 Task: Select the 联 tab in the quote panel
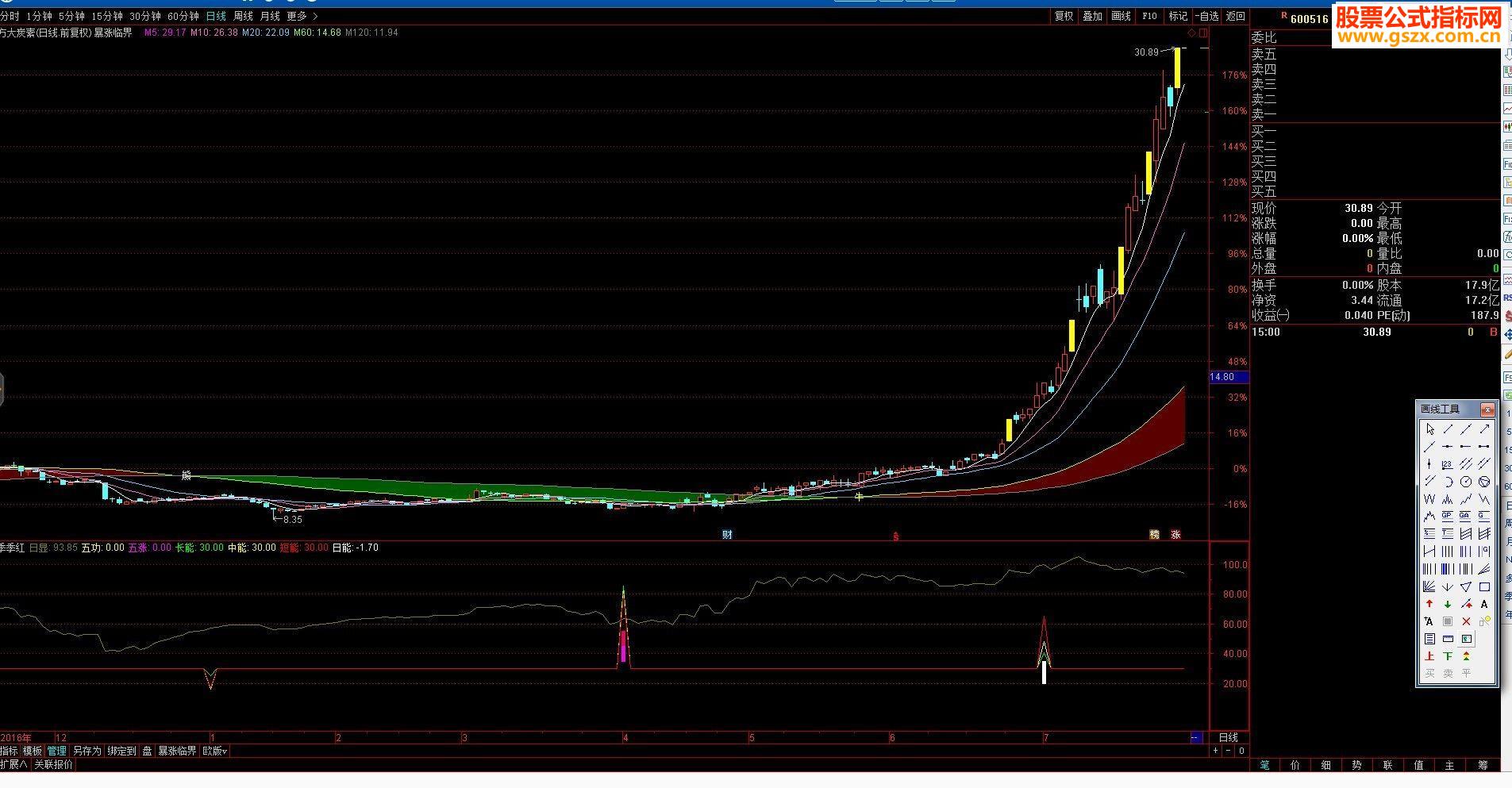[x=1387, y=765]
